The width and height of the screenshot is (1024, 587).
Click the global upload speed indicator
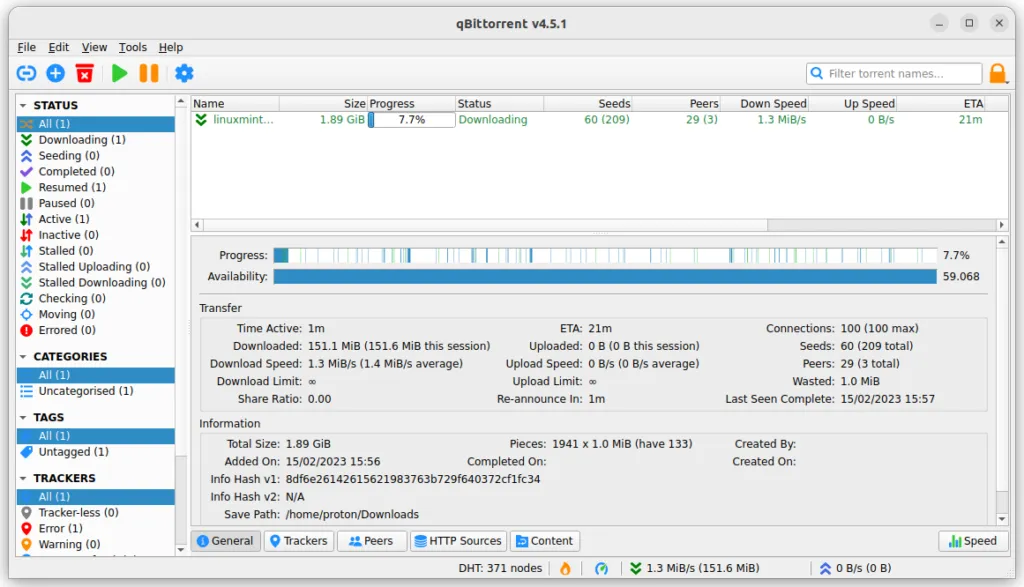[x=855, y=569]
